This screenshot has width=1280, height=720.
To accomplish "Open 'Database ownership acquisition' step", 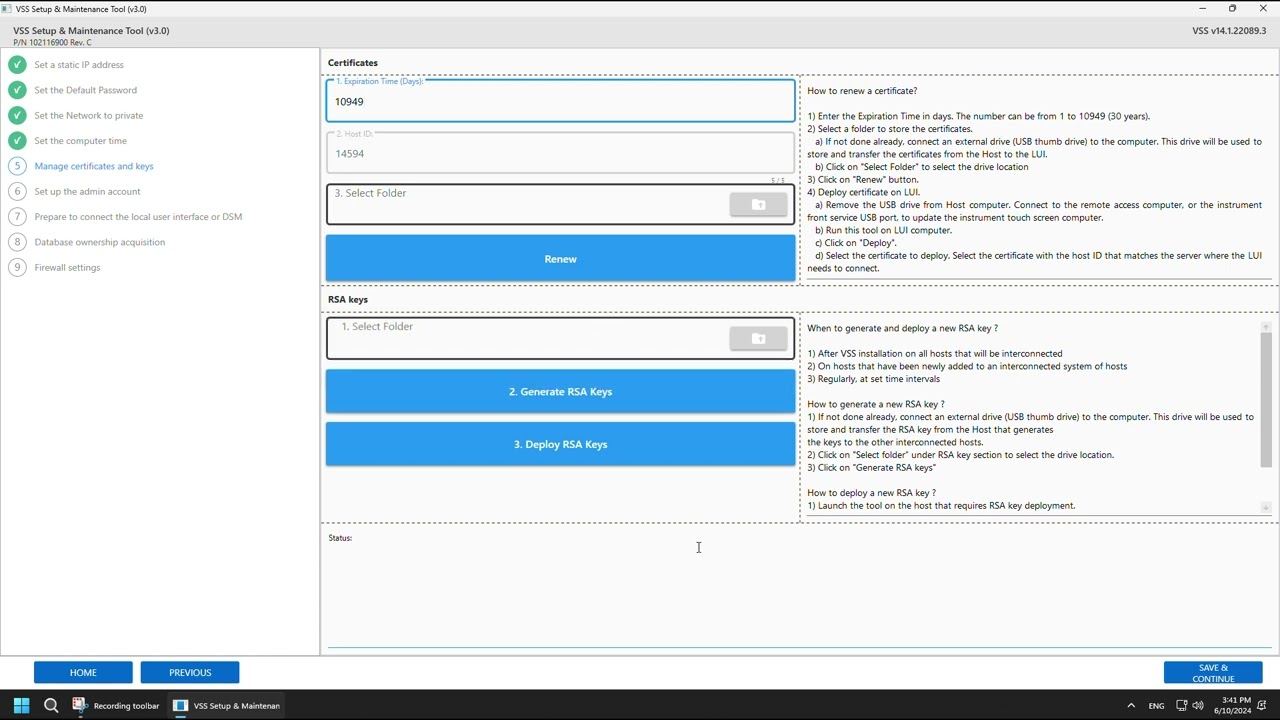I will click(100, 242).
